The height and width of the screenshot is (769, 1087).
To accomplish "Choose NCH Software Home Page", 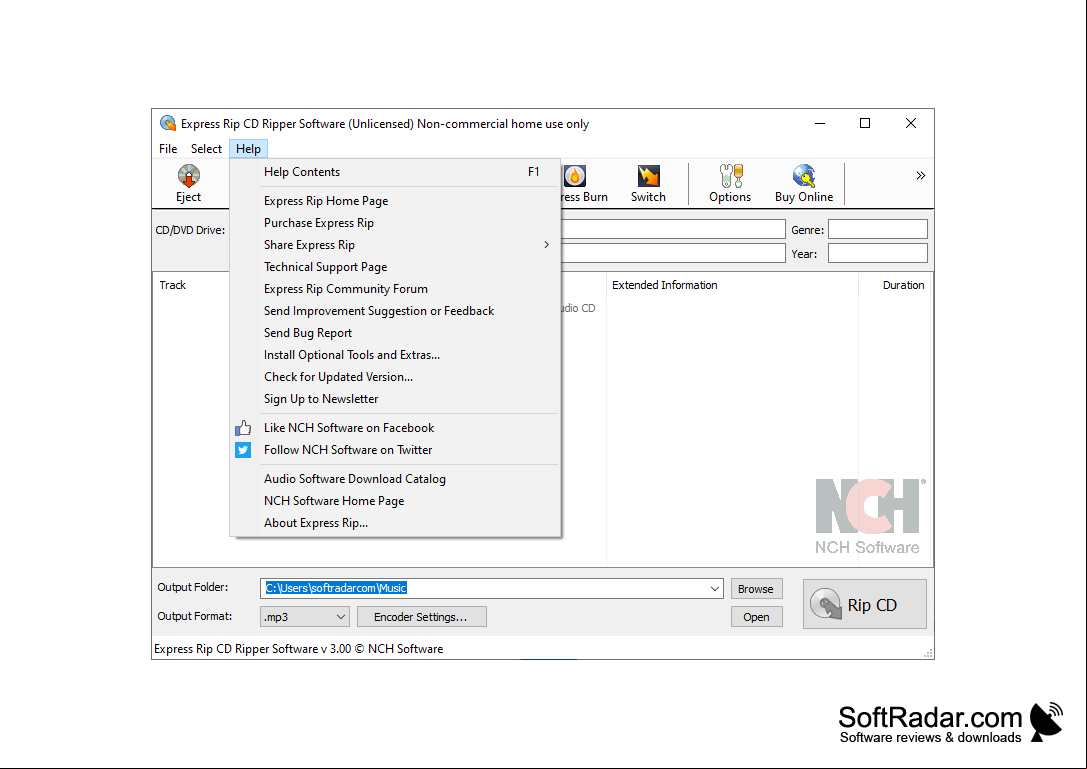I will coord(395,501).
